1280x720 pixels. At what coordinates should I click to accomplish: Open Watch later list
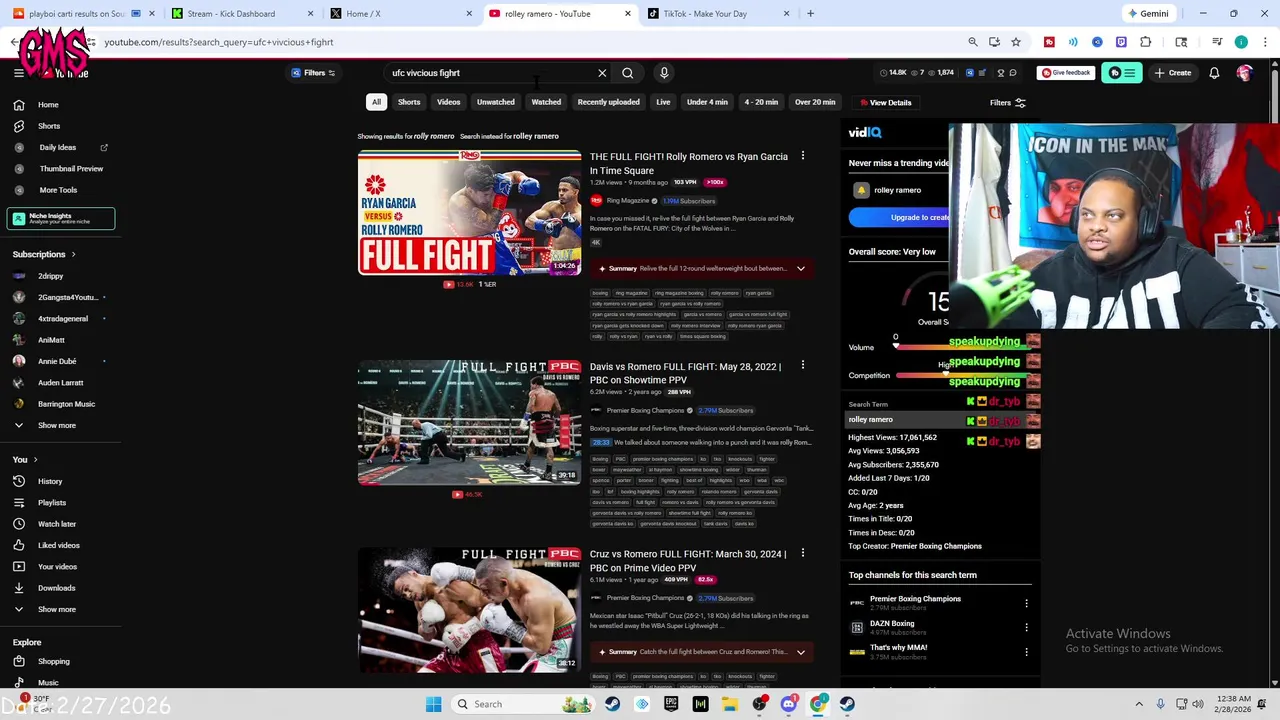[57, 524]
